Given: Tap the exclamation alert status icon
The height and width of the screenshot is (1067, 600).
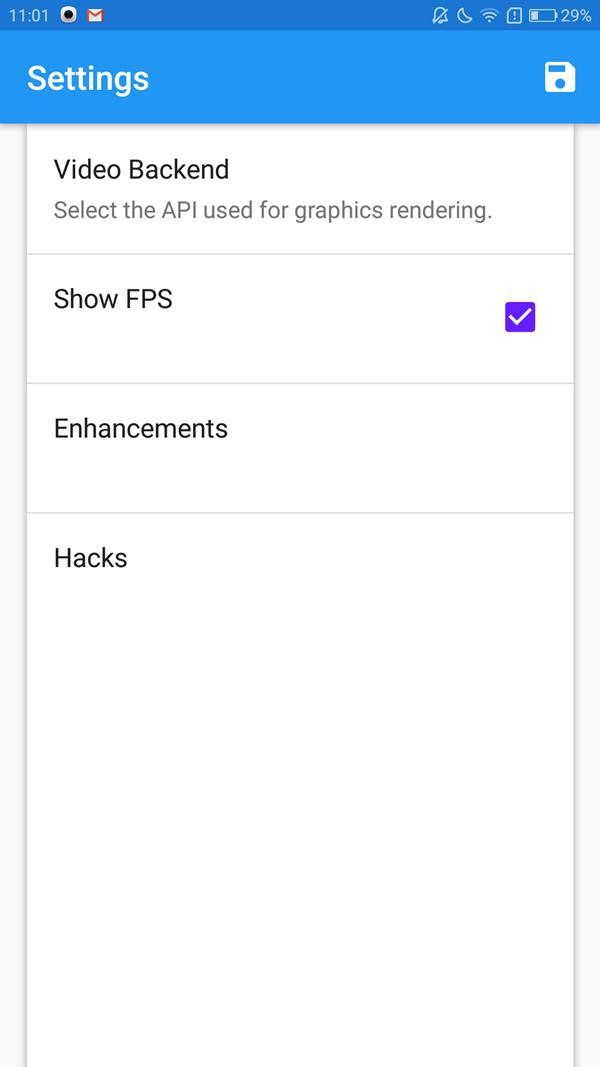Looking at the screenshot, I should tap(514, 15).
